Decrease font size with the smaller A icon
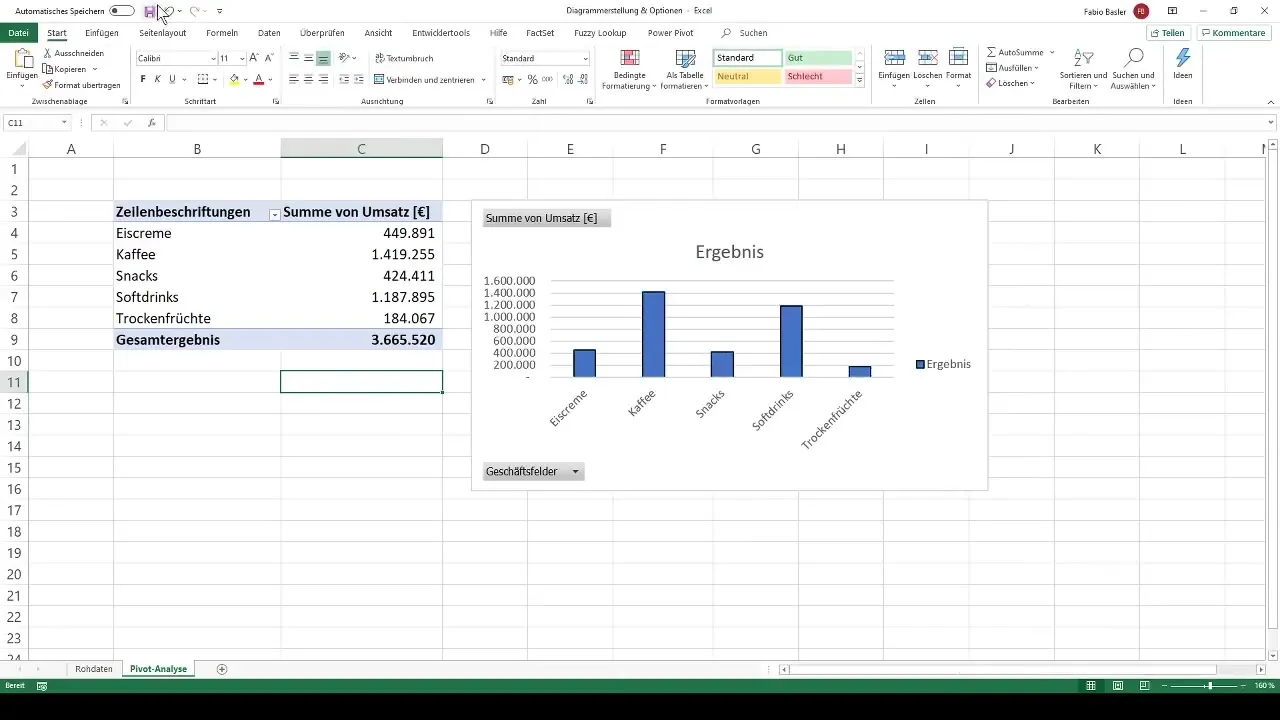The width and height of the screenshot is (1280, 720). pos(268,58)
